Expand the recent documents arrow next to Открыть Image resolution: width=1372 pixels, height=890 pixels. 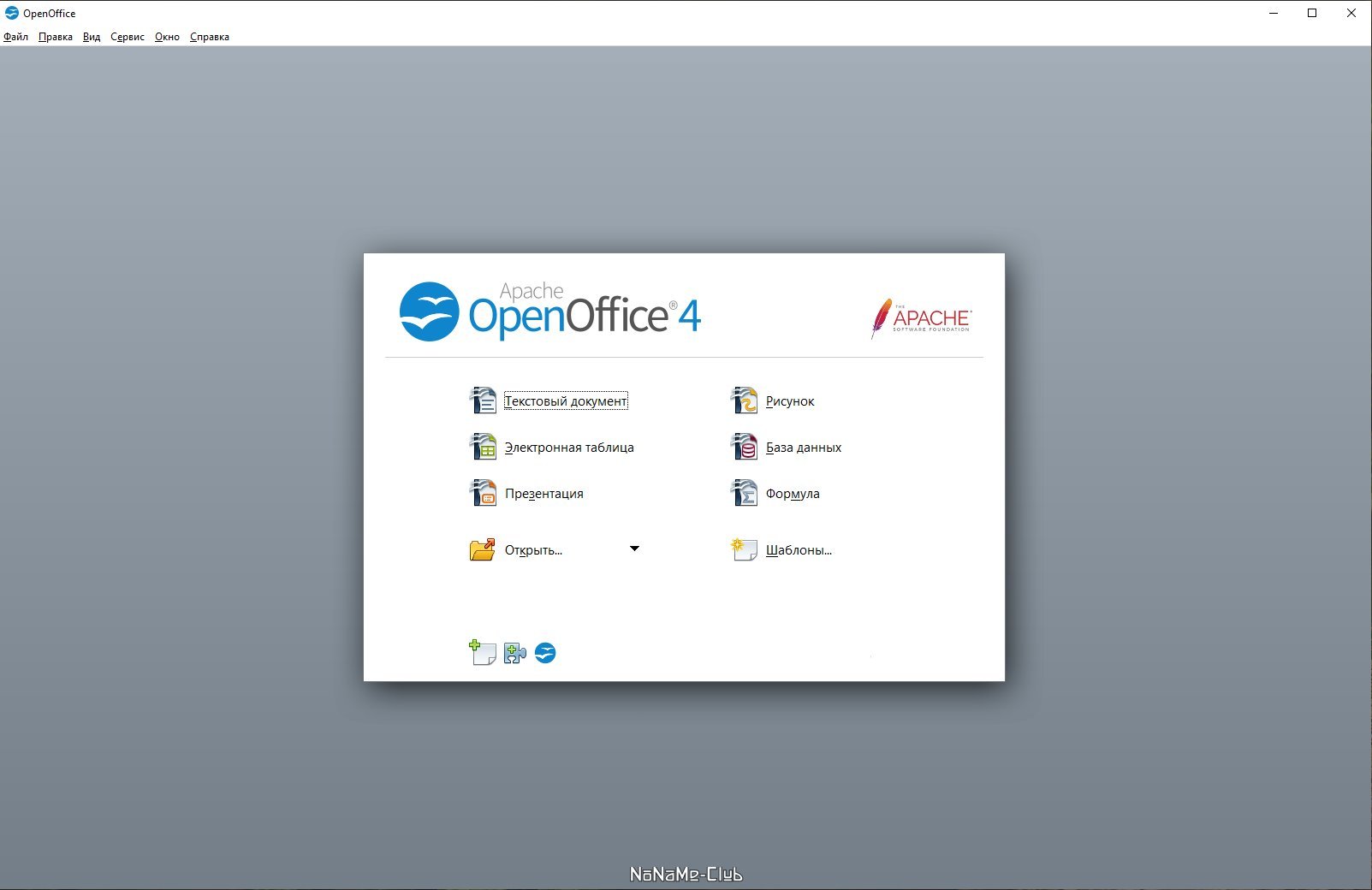click(634, 549)
